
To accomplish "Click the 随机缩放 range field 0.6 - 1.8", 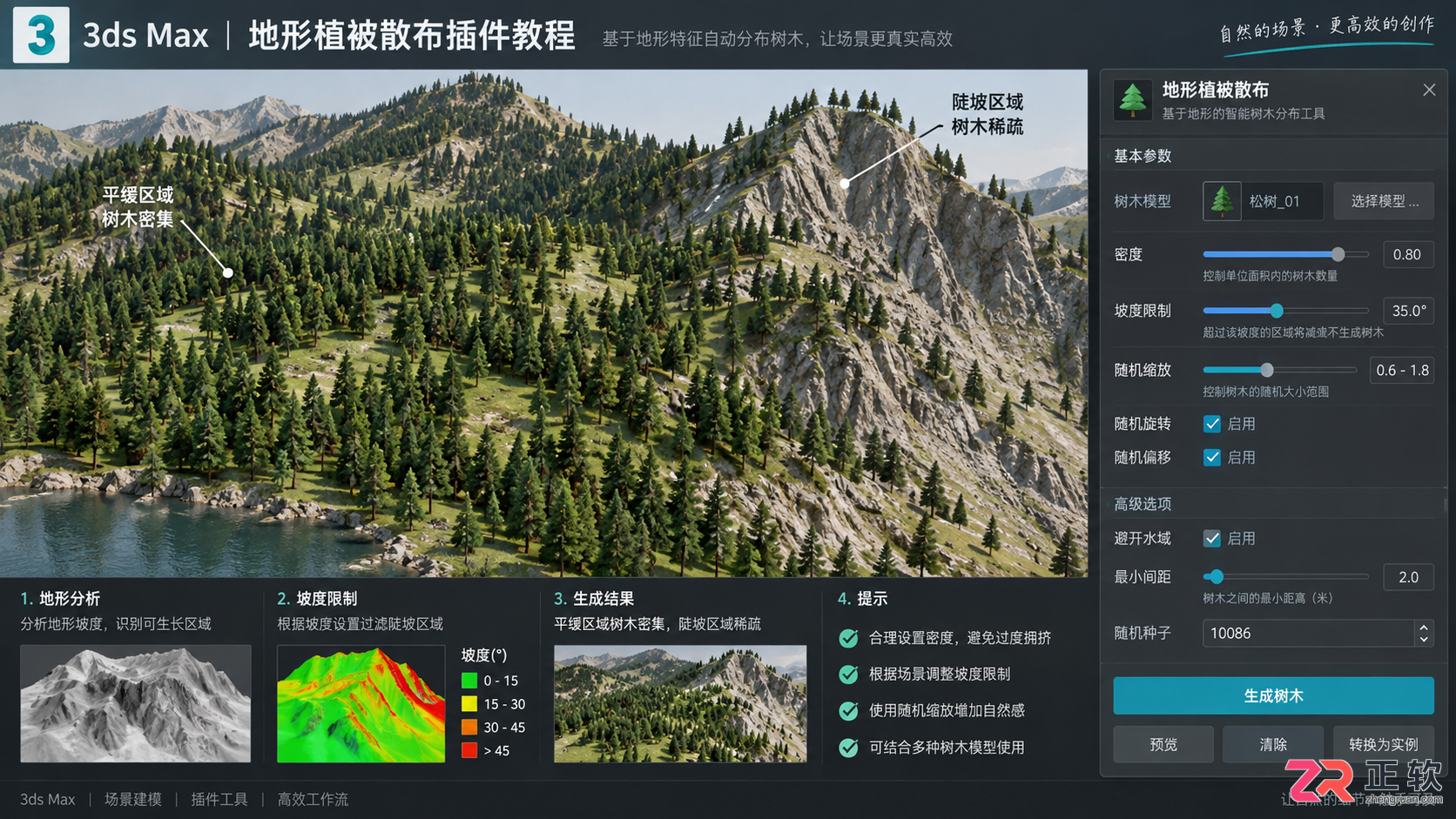I will coord(1401,370).
